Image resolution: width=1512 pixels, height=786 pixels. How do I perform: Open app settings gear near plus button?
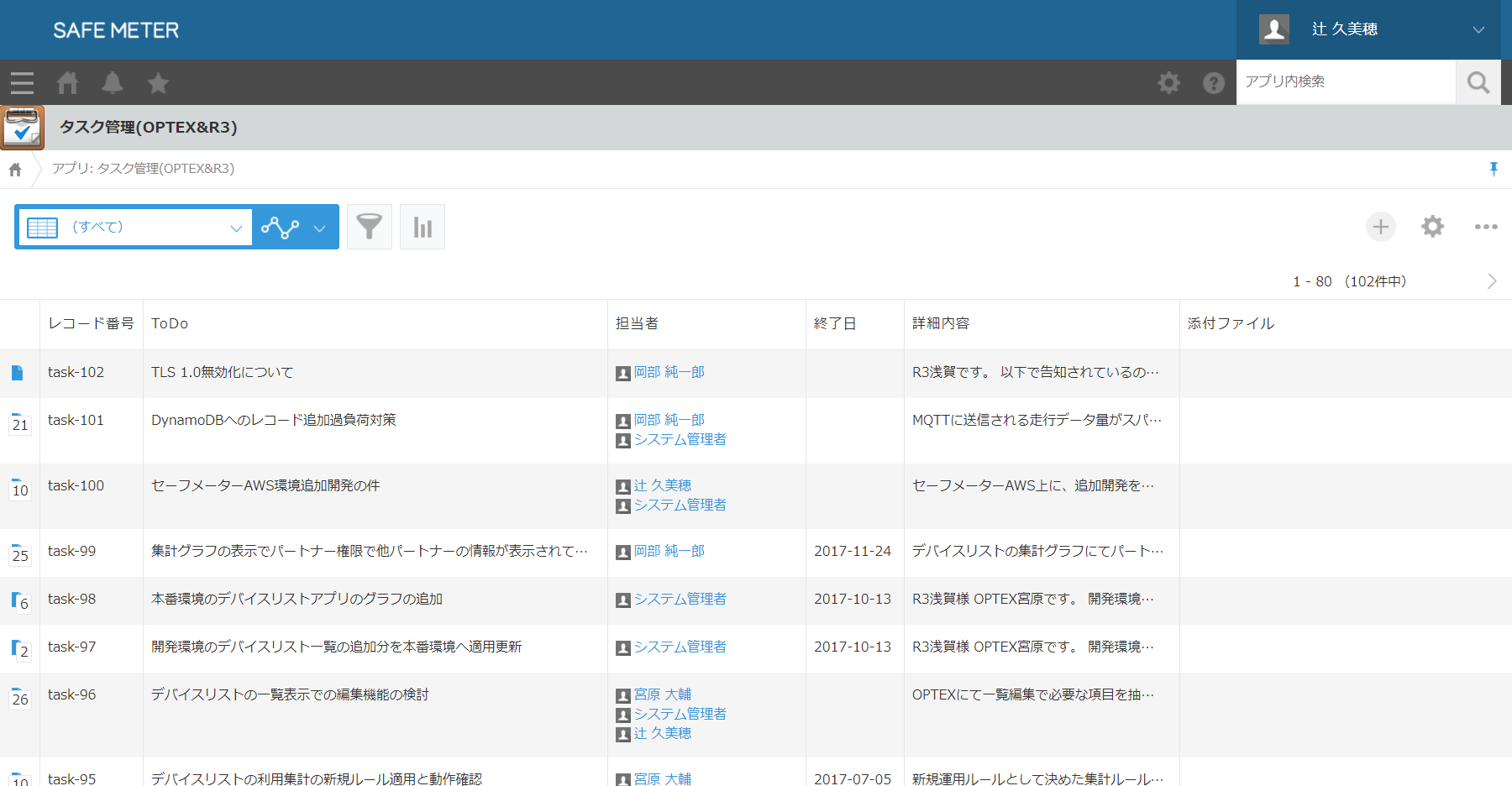[1432, 227]
